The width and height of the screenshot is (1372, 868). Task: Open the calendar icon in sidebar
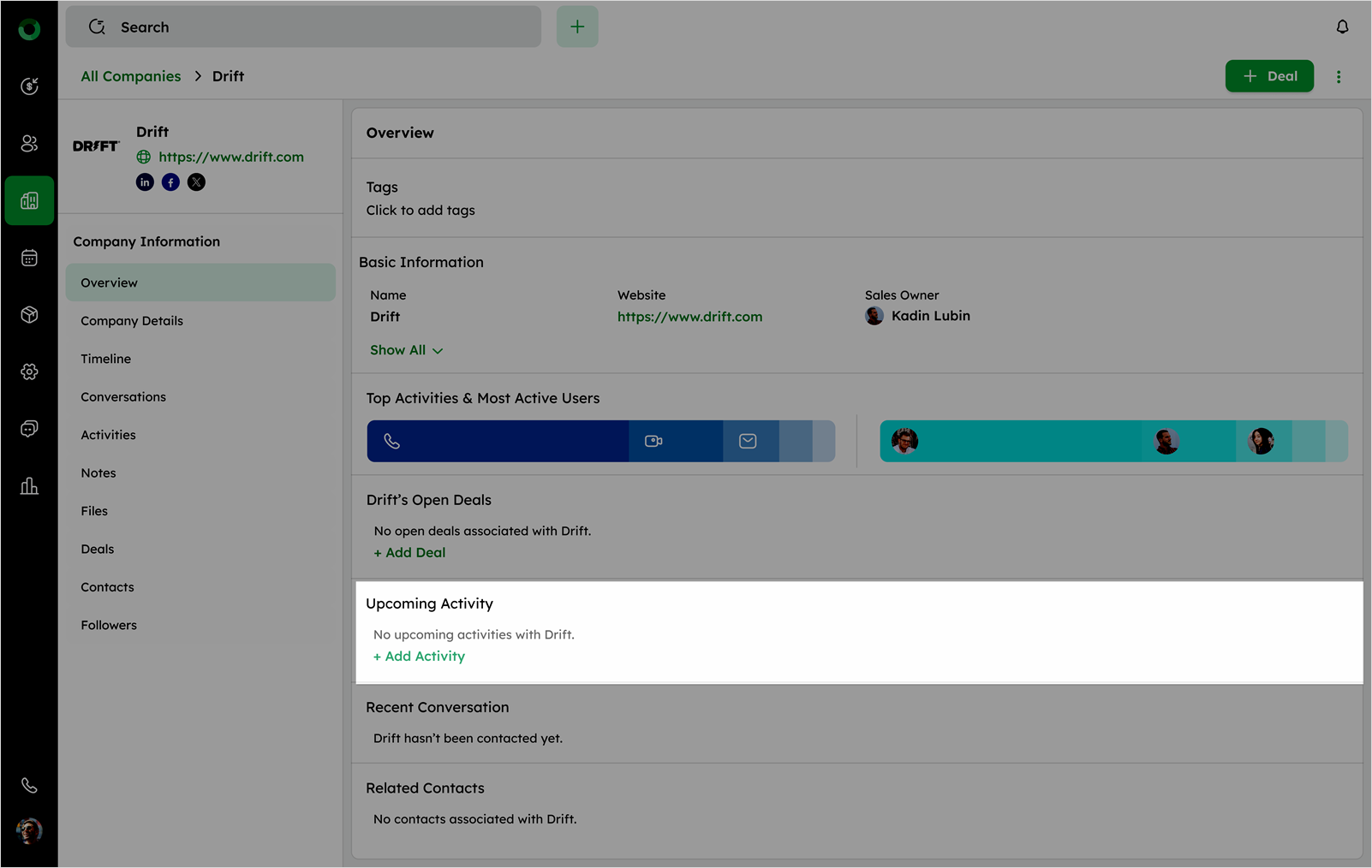(29, 258)
